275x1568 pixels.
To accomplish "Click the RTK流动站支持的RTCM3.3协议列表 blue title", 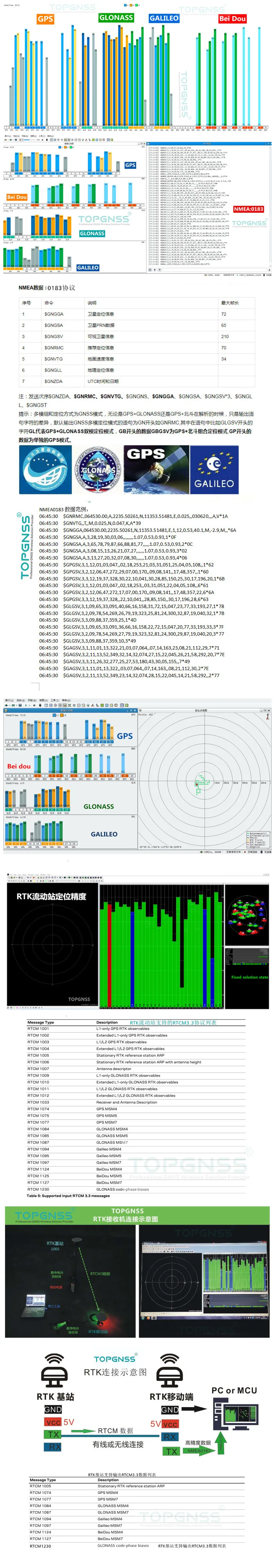I will [x=173, y=1023].
